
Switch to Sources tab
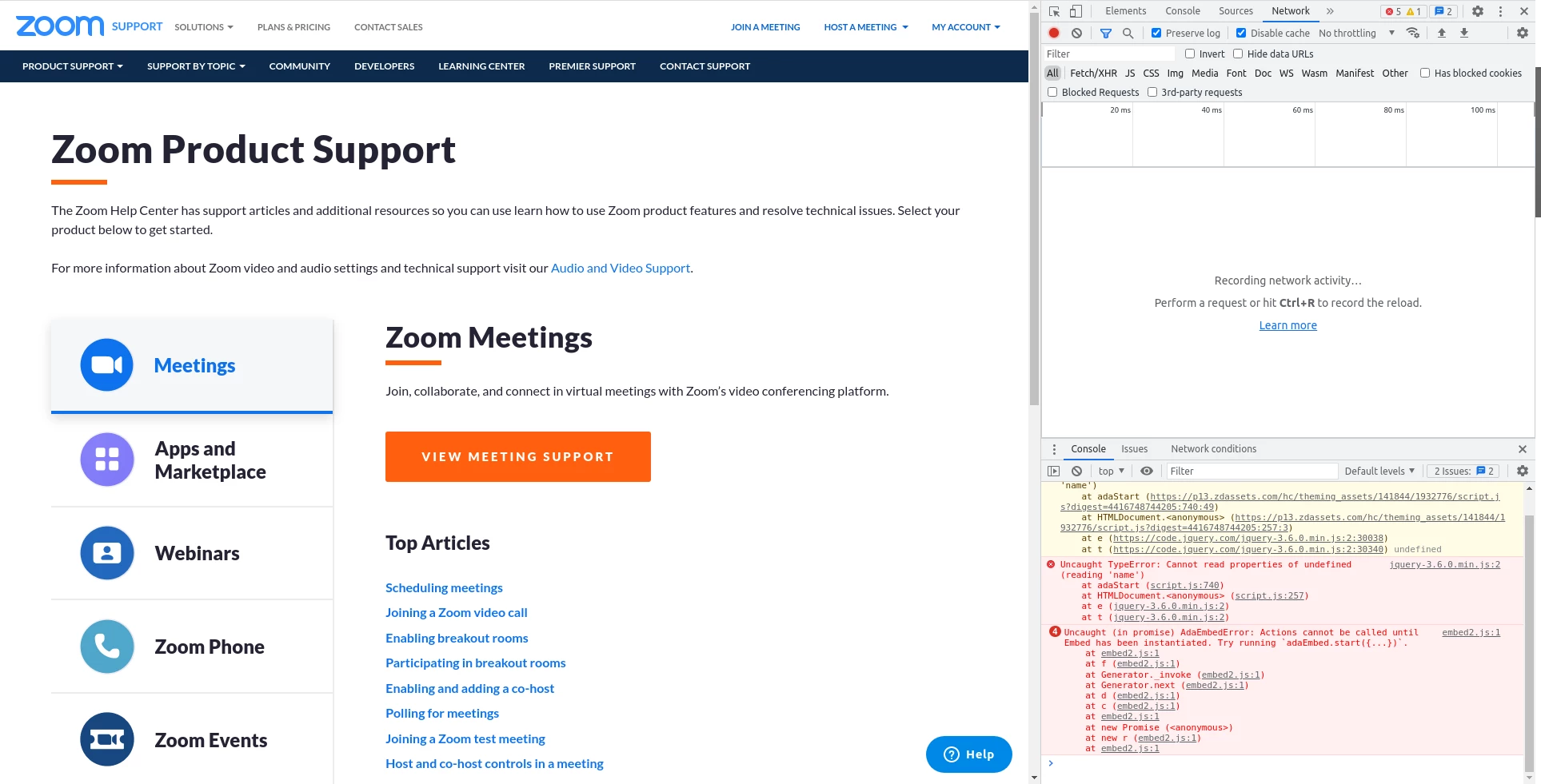[1236, 11]
